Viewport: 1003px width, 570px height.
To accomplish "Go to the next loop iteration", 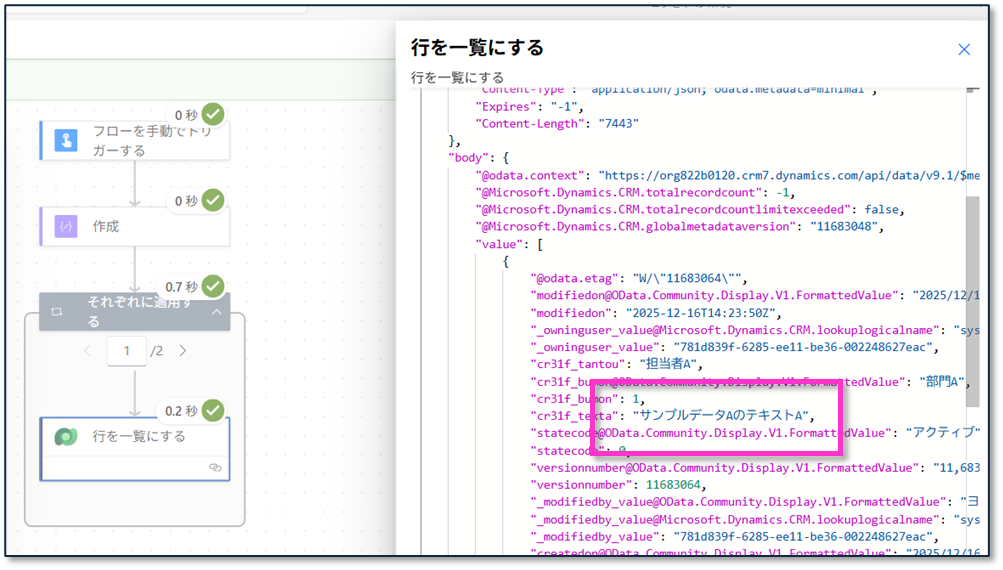I will pos(182,351).
